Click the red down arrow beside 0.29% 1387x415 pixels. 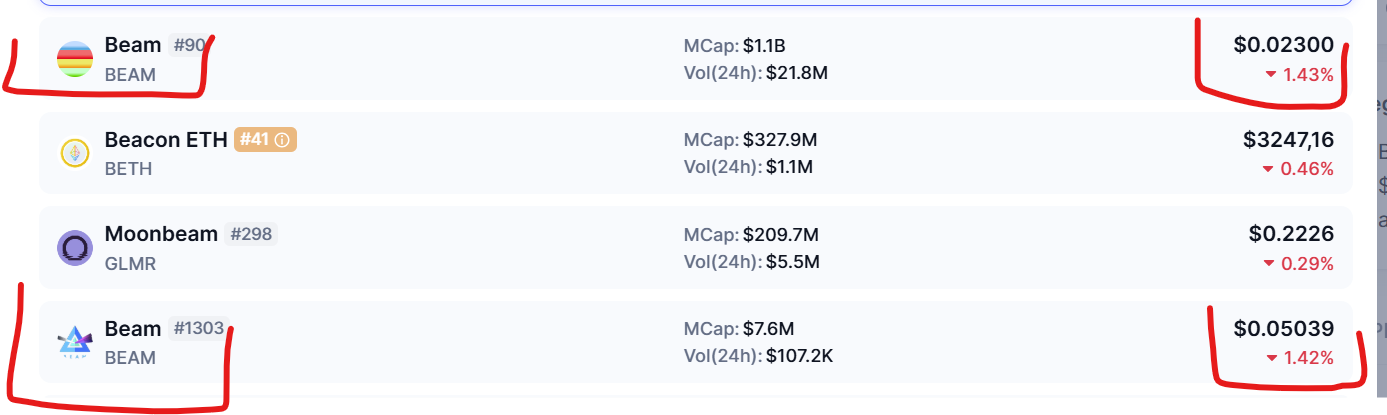(1270, 264)
